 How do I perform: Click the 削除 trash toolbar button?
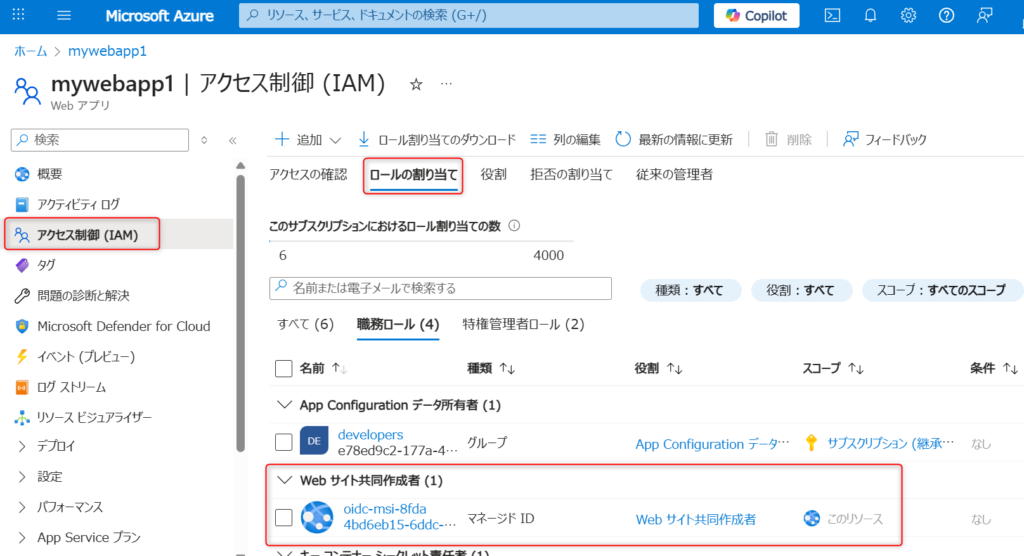(788, 139)
